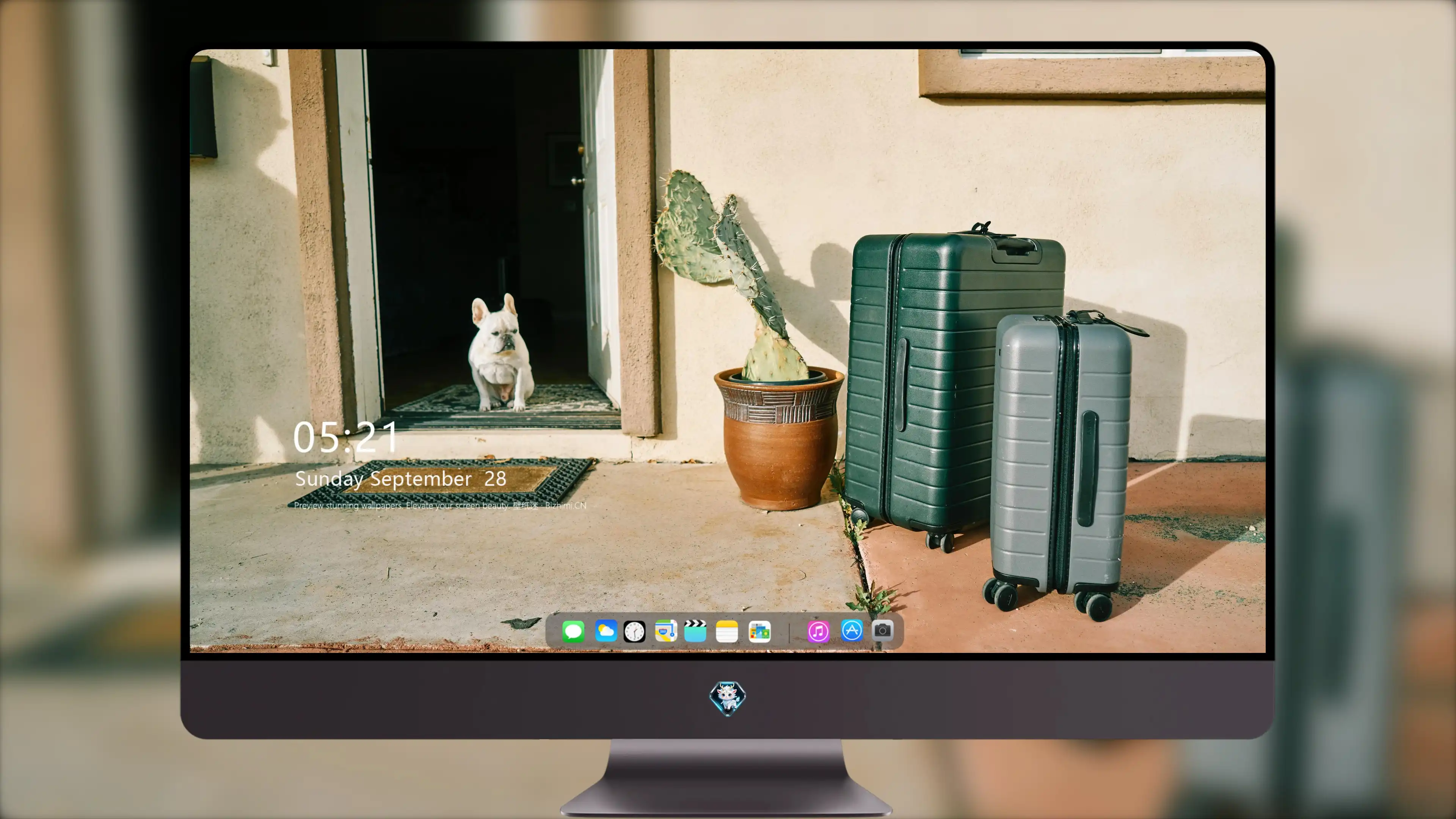Image resolution: width=1456 pixels, height=819 pixels.
Task: Launch the Videos clapperboard app
Action: pos(695,631)
